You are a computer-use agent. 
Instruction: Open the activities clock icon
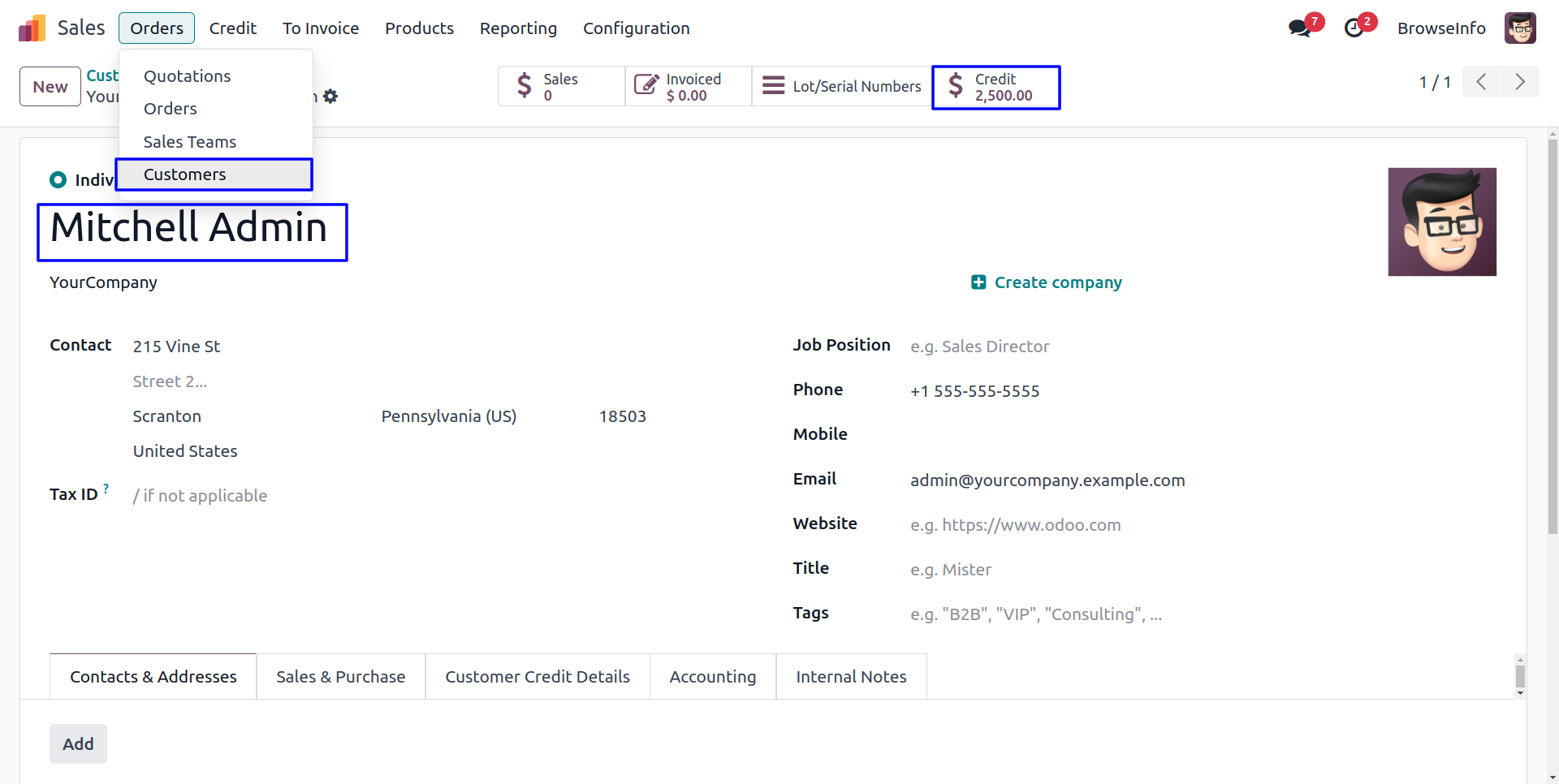click(x=1354, y=28)
